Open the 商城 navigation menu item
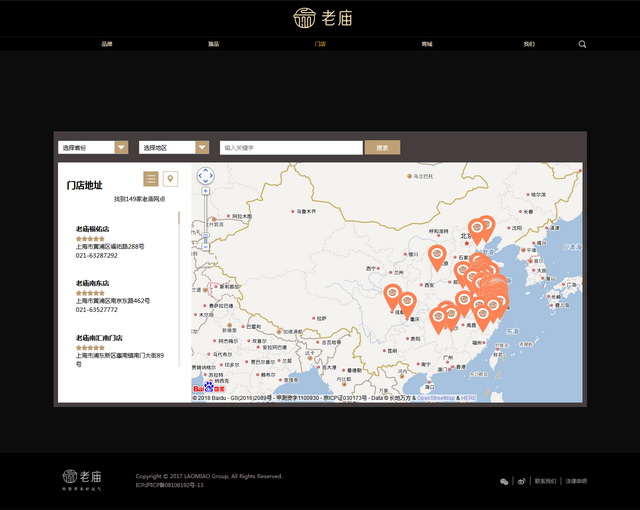Image resolution: width=640 pixels, height=510 pixels. click(x=427, y=44)
